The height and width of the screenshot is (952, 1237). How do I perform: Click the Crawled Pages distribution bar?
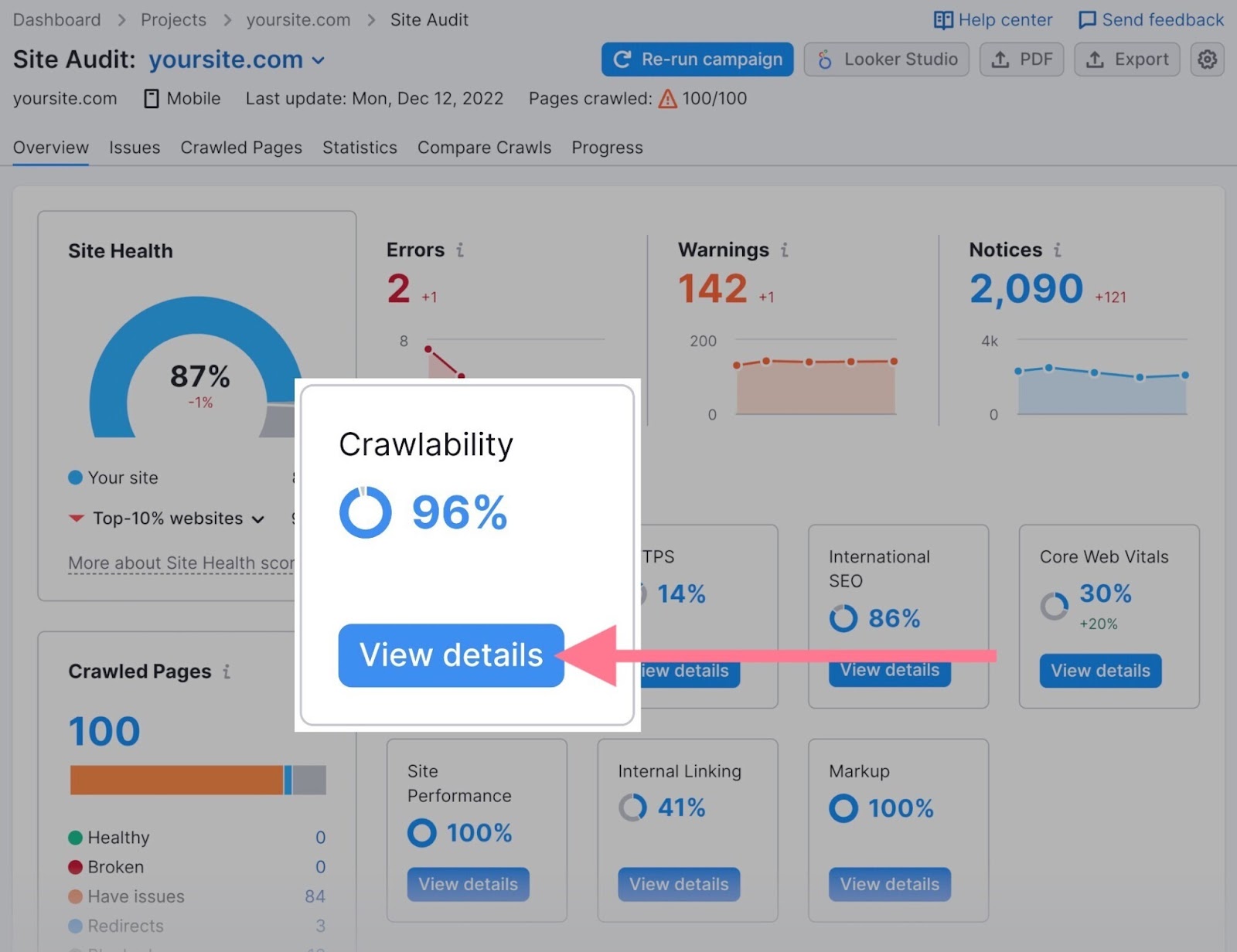click(197, 780)
